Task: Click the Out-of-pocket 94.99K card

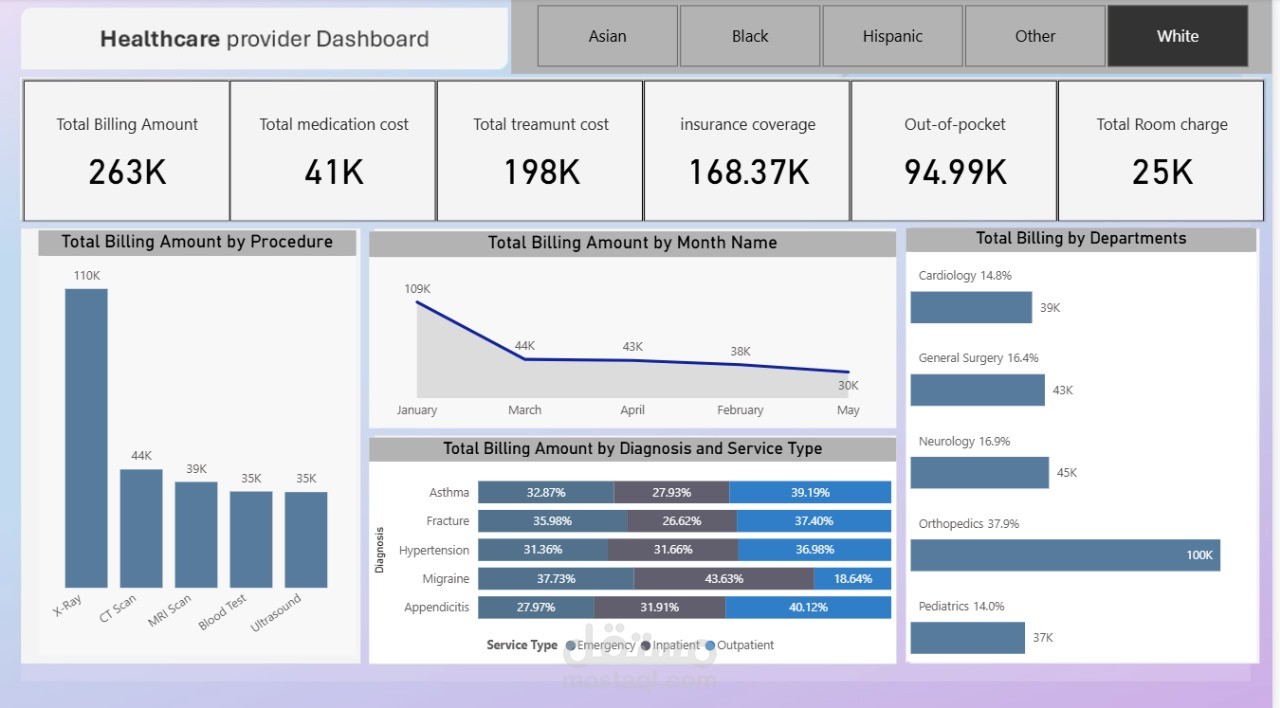Action: point(953,150)
